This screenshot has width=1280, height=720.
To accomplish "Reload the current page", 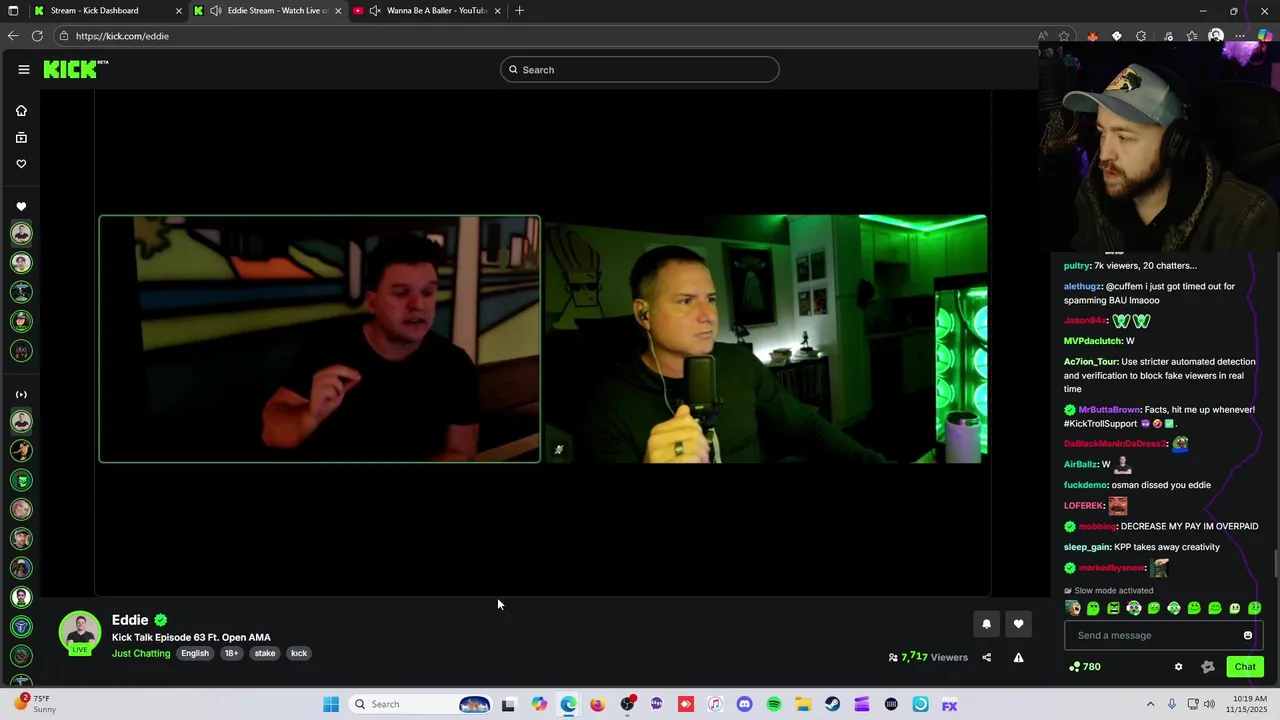I will click(37, 36).
